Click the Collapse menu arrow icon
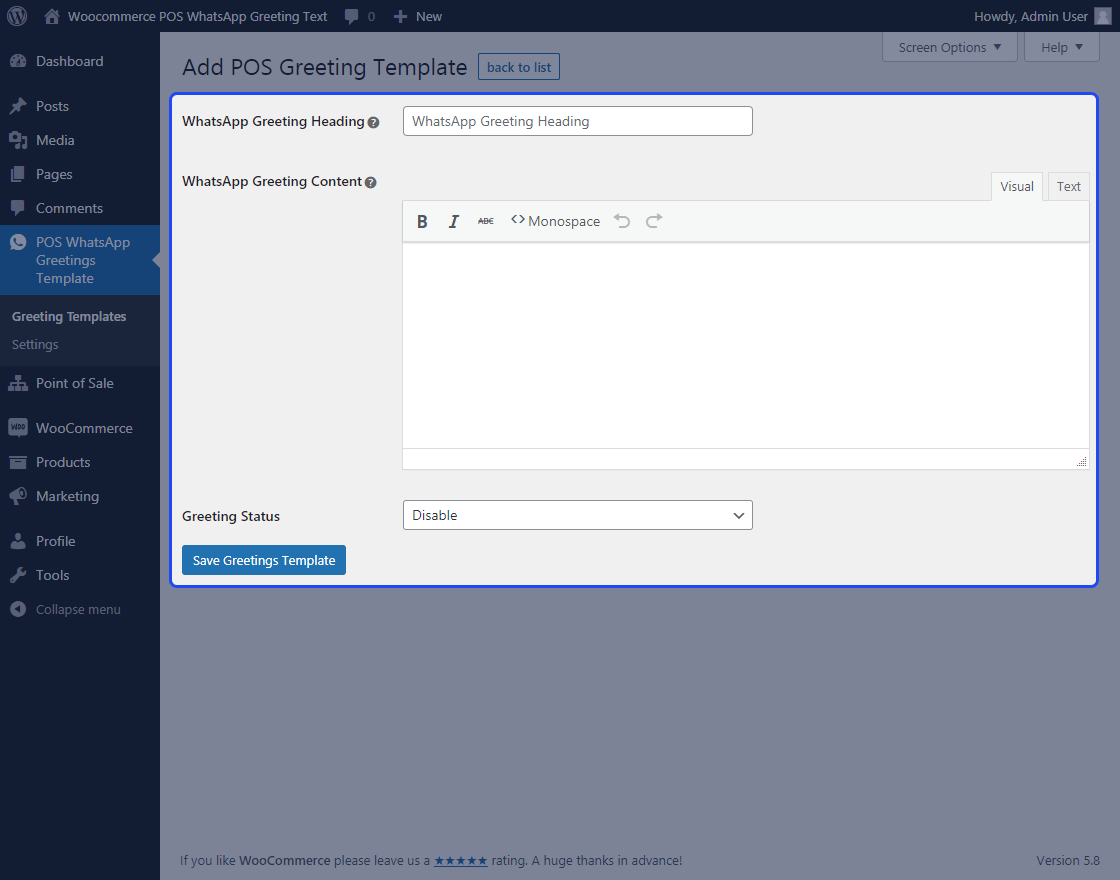 point(18,609)
